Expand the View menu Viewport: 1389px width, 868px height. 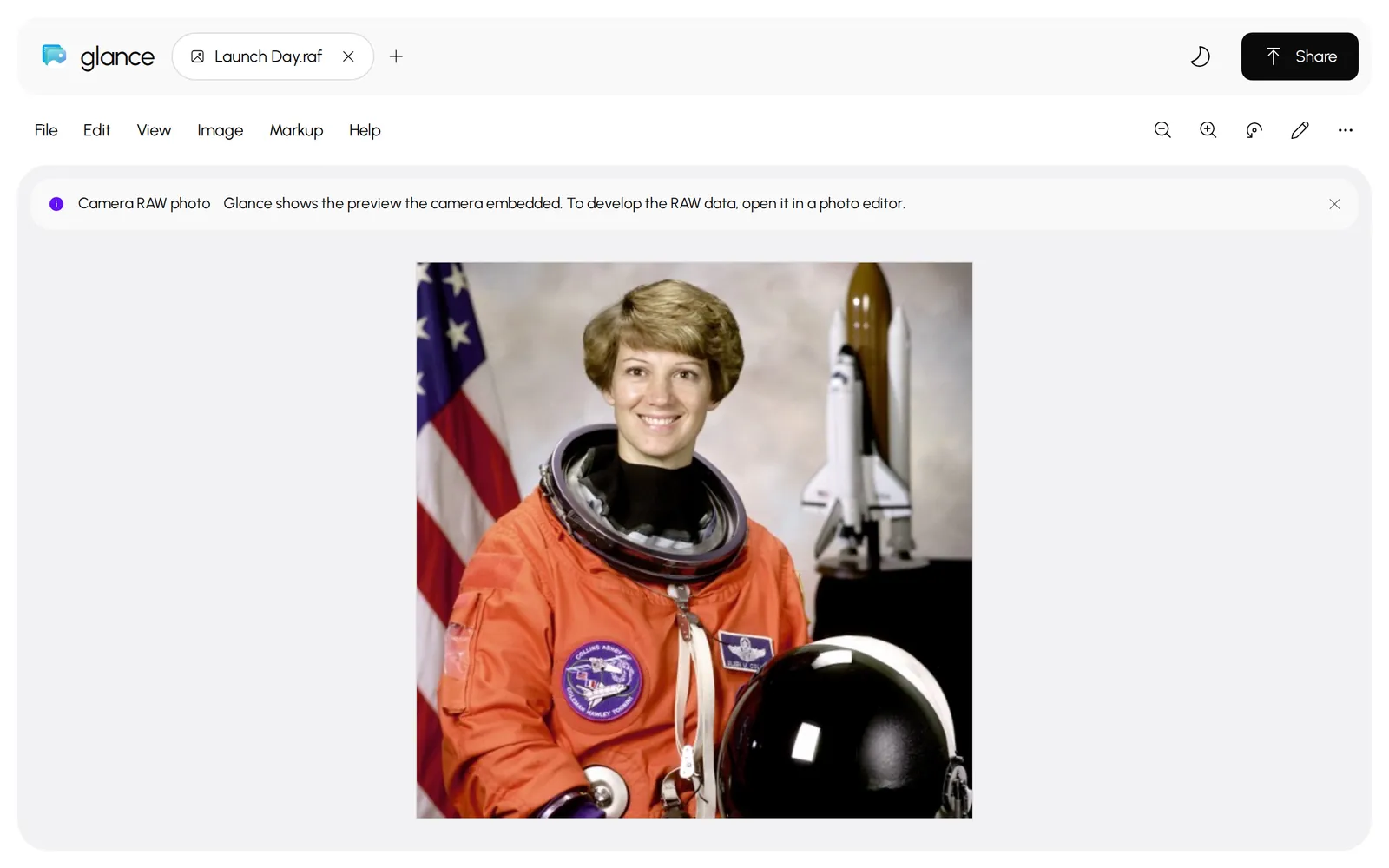154,130
